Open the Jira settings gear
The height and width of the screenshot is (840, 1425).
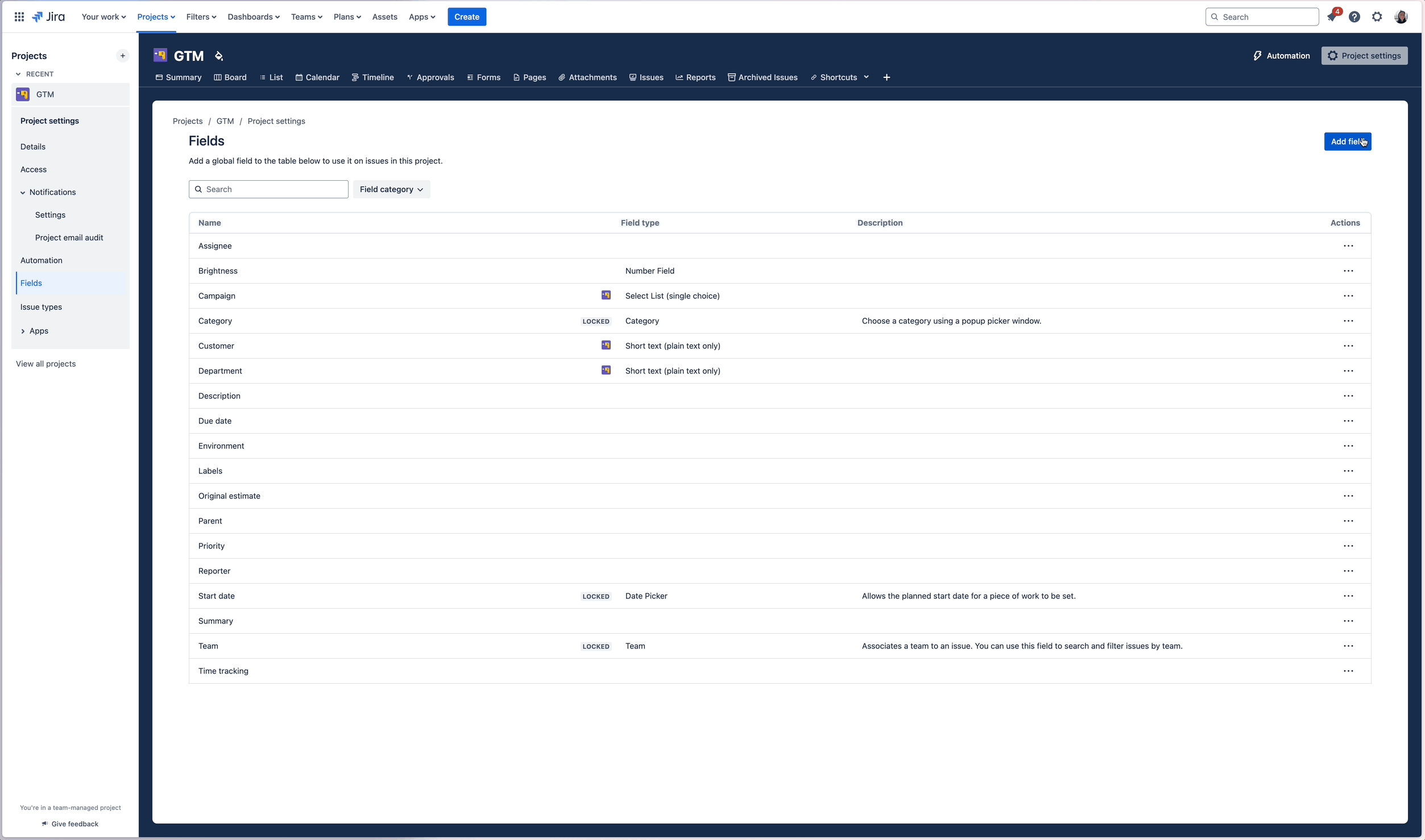(x=1378, y=16)
